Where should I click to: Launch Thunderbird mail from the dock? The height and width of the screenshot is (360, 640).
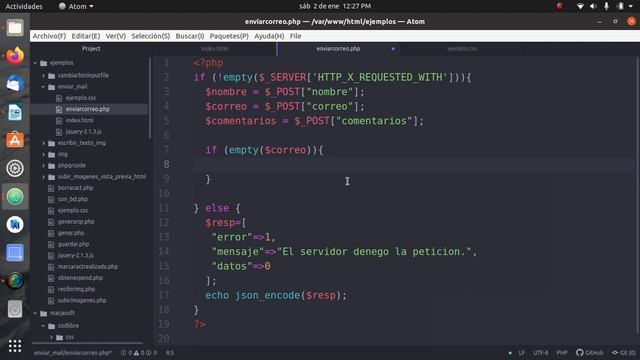15,84
